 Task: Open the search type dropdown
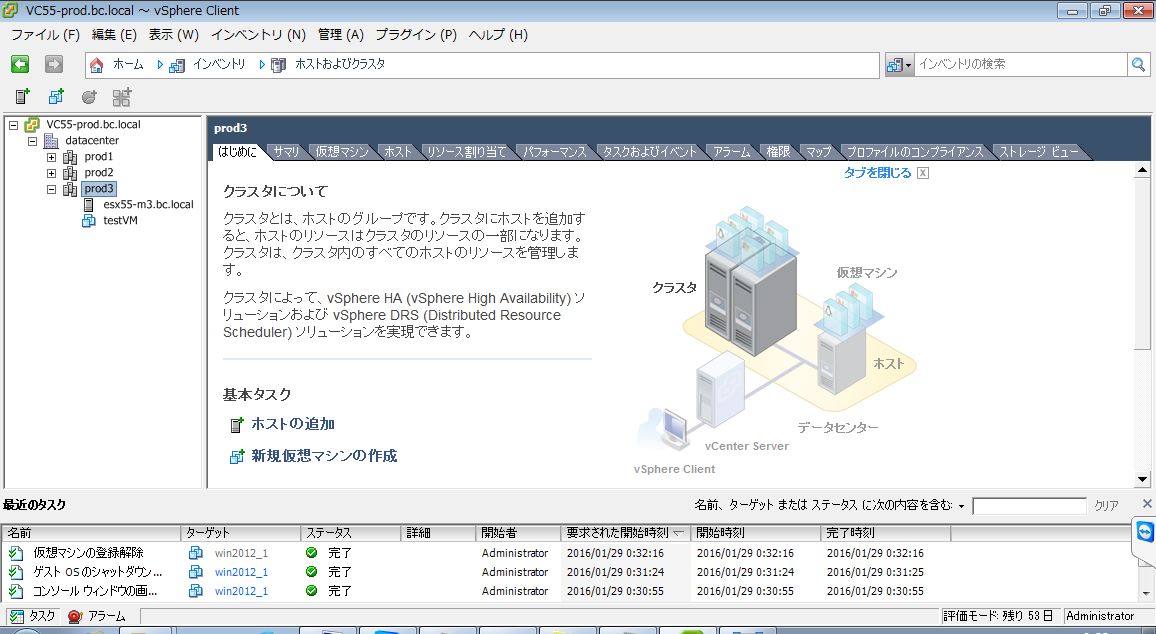(899, 65)
